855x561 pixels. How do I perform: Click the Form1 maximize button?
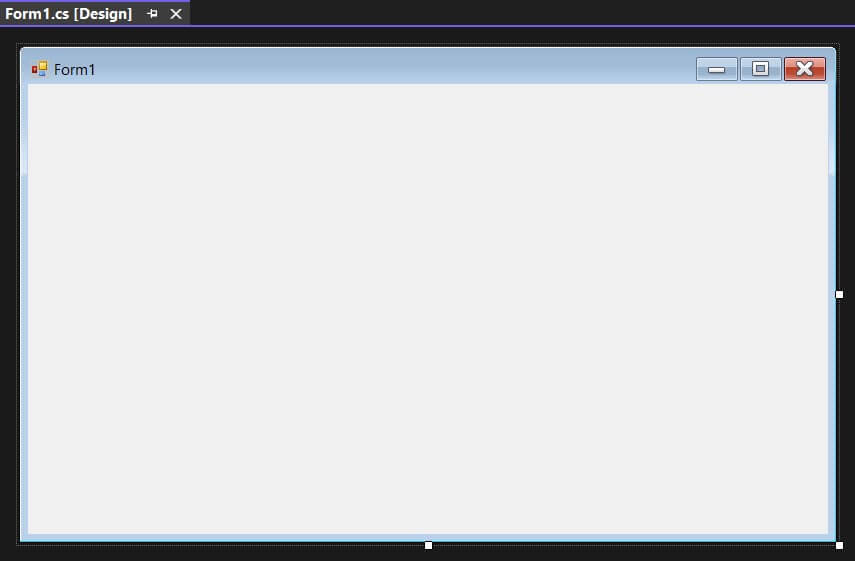pyautogui.click(x=760, y=69)
